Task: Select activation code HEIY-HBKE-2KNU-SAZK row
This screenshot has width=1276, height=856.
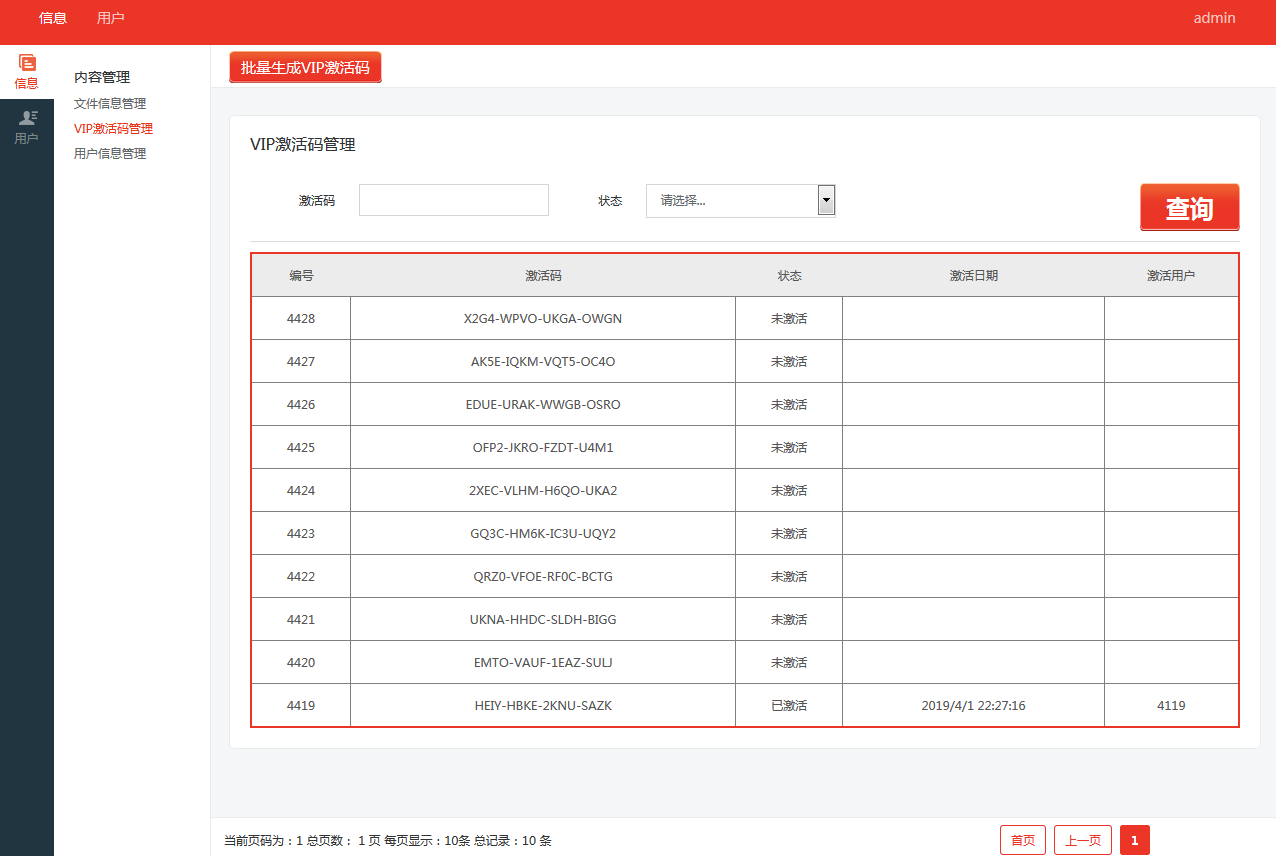Action: pos(542,705)
